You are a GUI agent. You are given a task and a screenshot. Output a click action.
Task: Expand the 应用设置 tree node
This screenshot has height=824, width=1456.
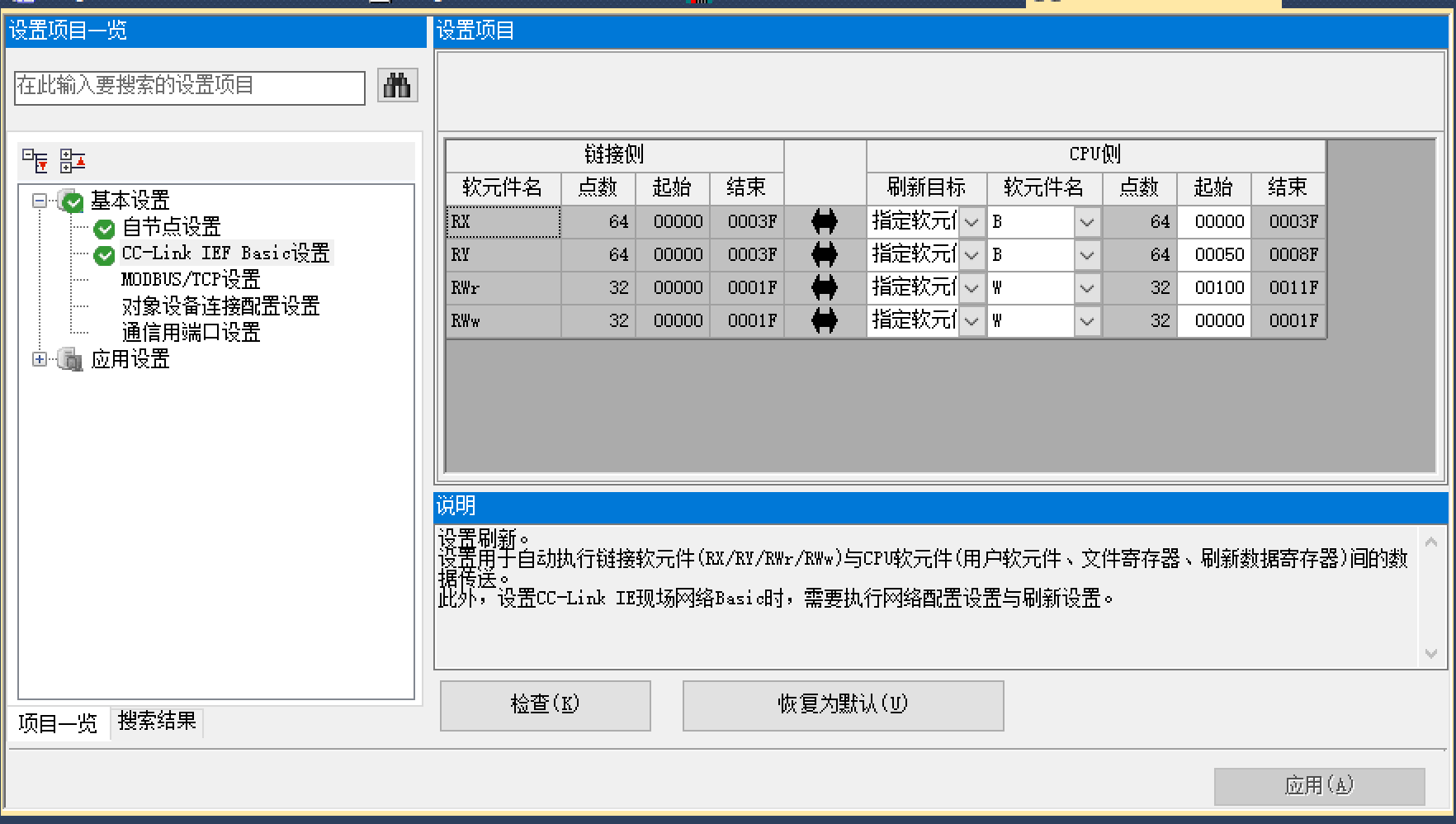tap(39, 359)
